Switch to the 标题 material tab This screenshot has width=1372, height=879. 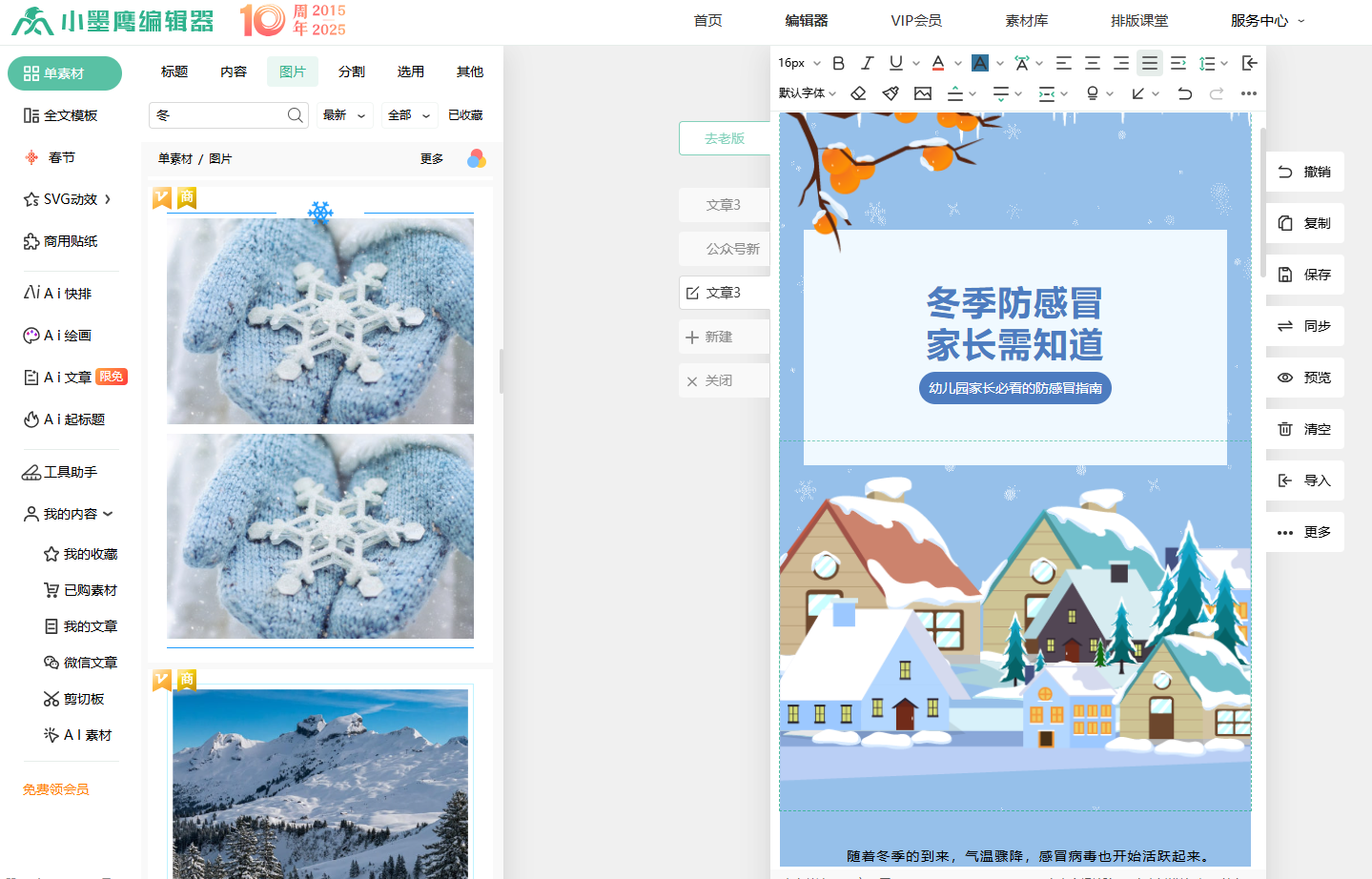click(x=174, y=72)
